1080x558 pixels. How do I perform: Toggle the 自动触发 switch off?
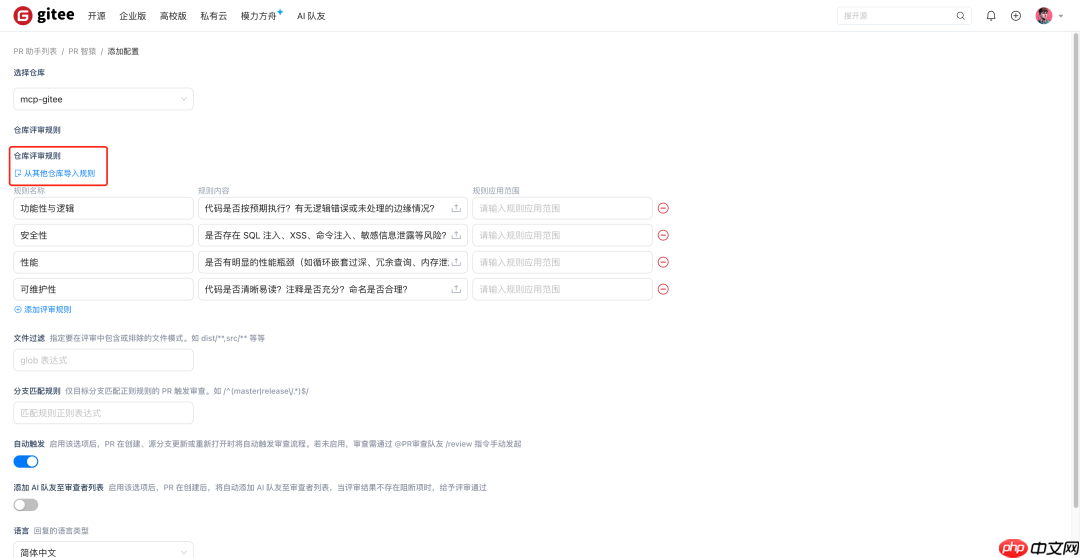coord(25,462)
